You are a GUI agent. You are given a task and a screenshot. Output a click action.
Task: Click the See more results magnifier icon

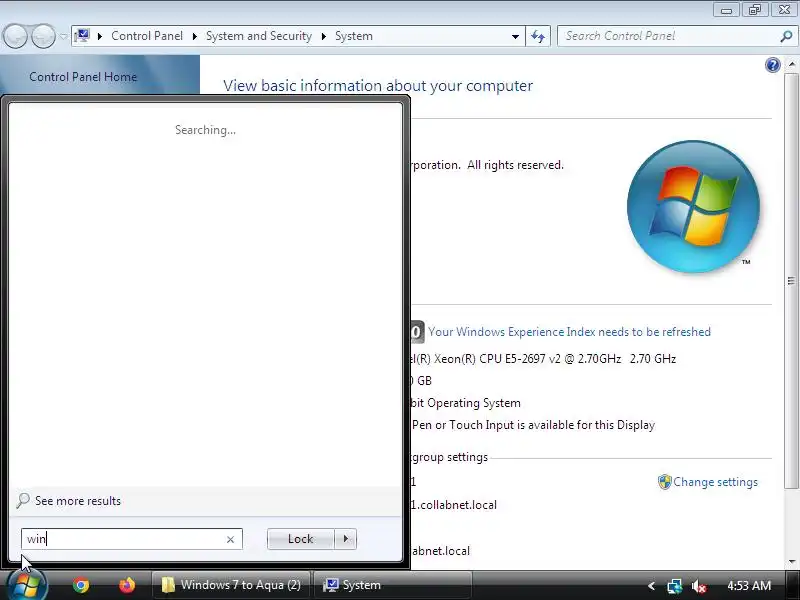(x=23, y=501)
